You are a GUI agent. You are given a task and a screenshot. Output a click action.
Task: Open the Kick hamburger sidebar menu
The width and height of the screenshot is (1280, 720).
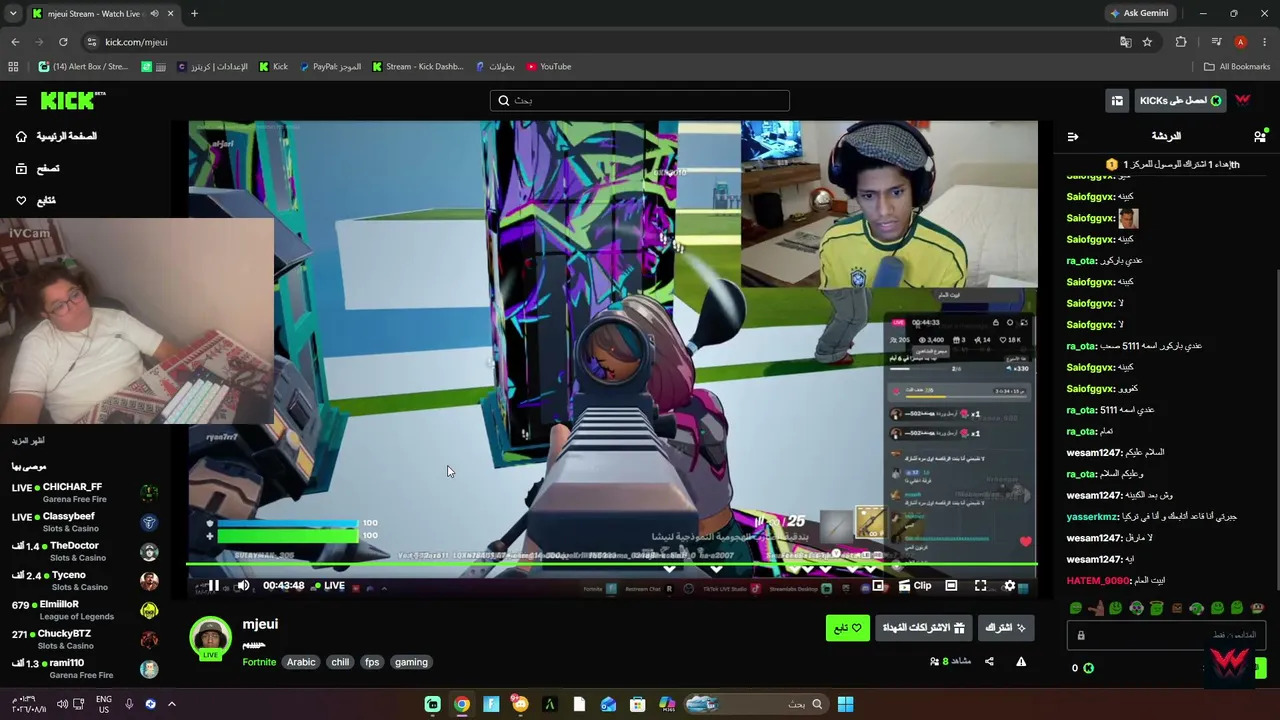pos(21,100)
